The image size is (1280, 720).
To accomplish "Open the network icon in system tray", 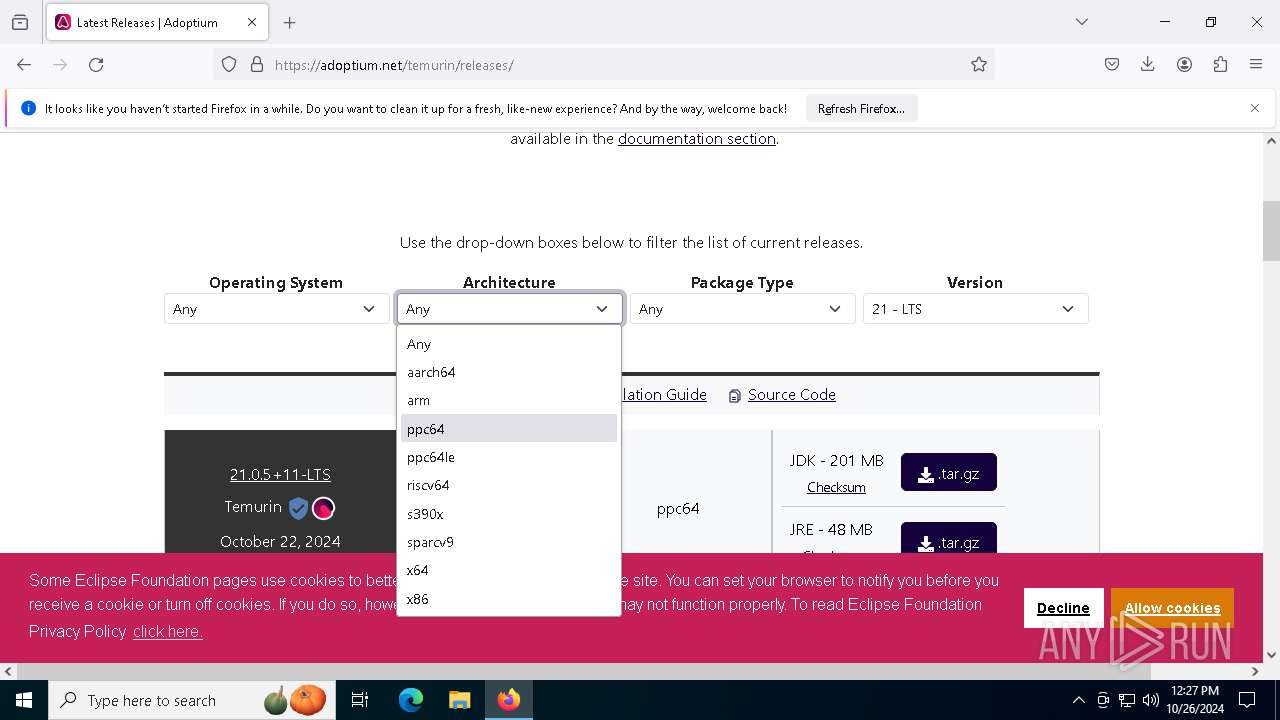I will (1127, 700).
